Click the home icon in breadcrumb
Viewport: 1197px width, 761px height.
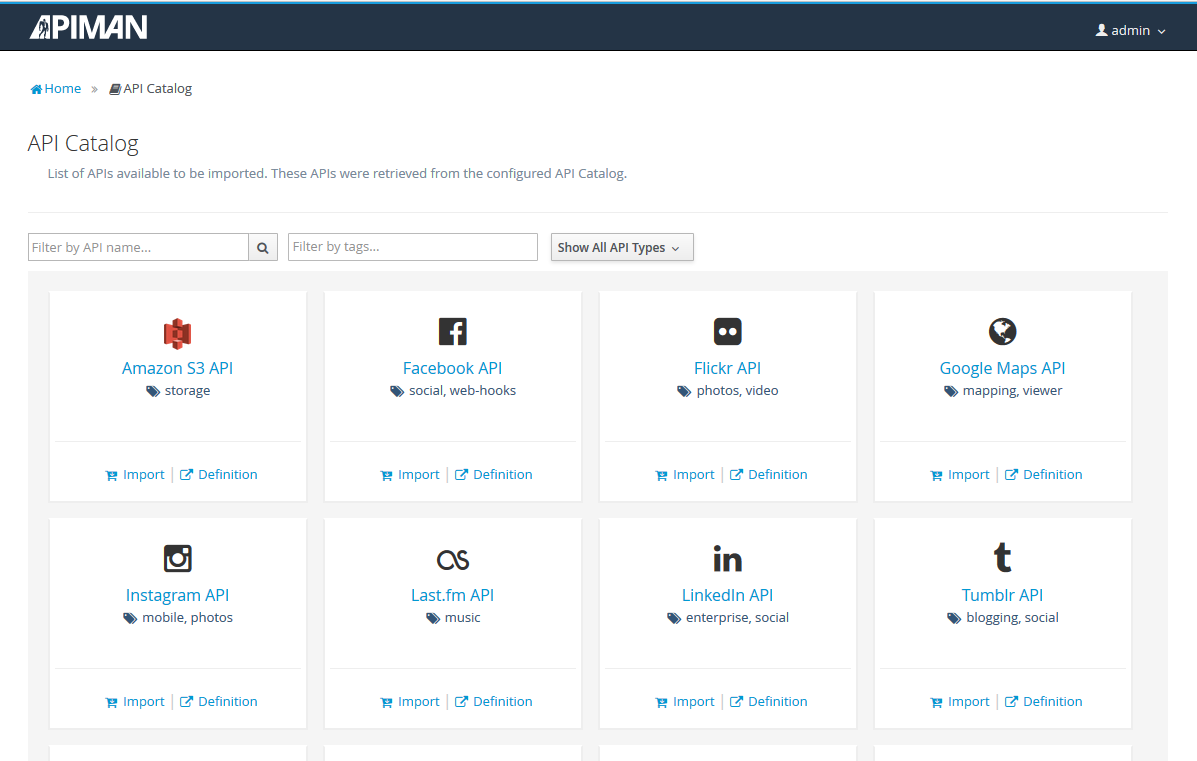[x=36, y=89]
